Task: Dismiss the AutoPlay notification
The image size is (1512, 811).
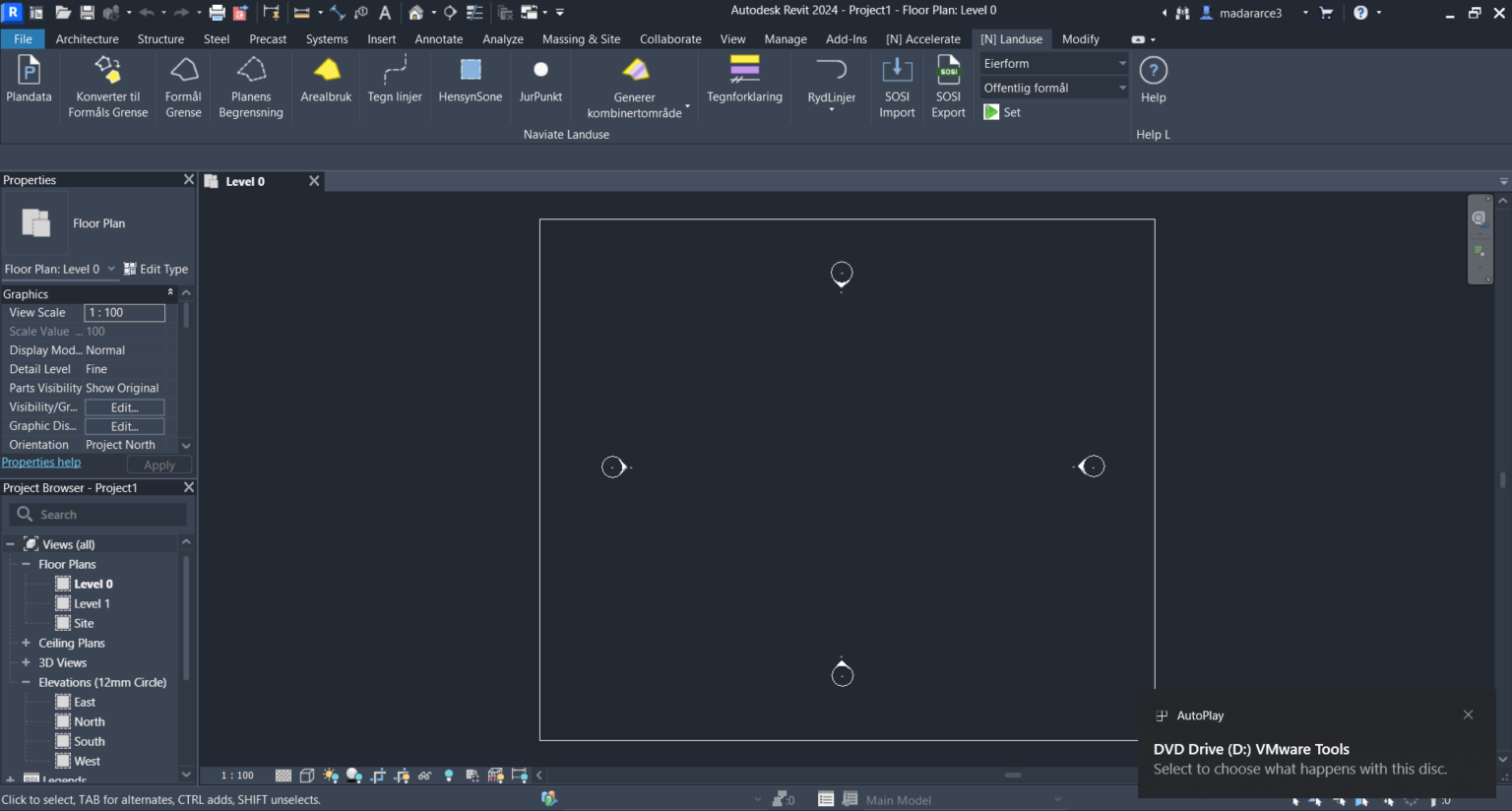Action: (1468, 715)
